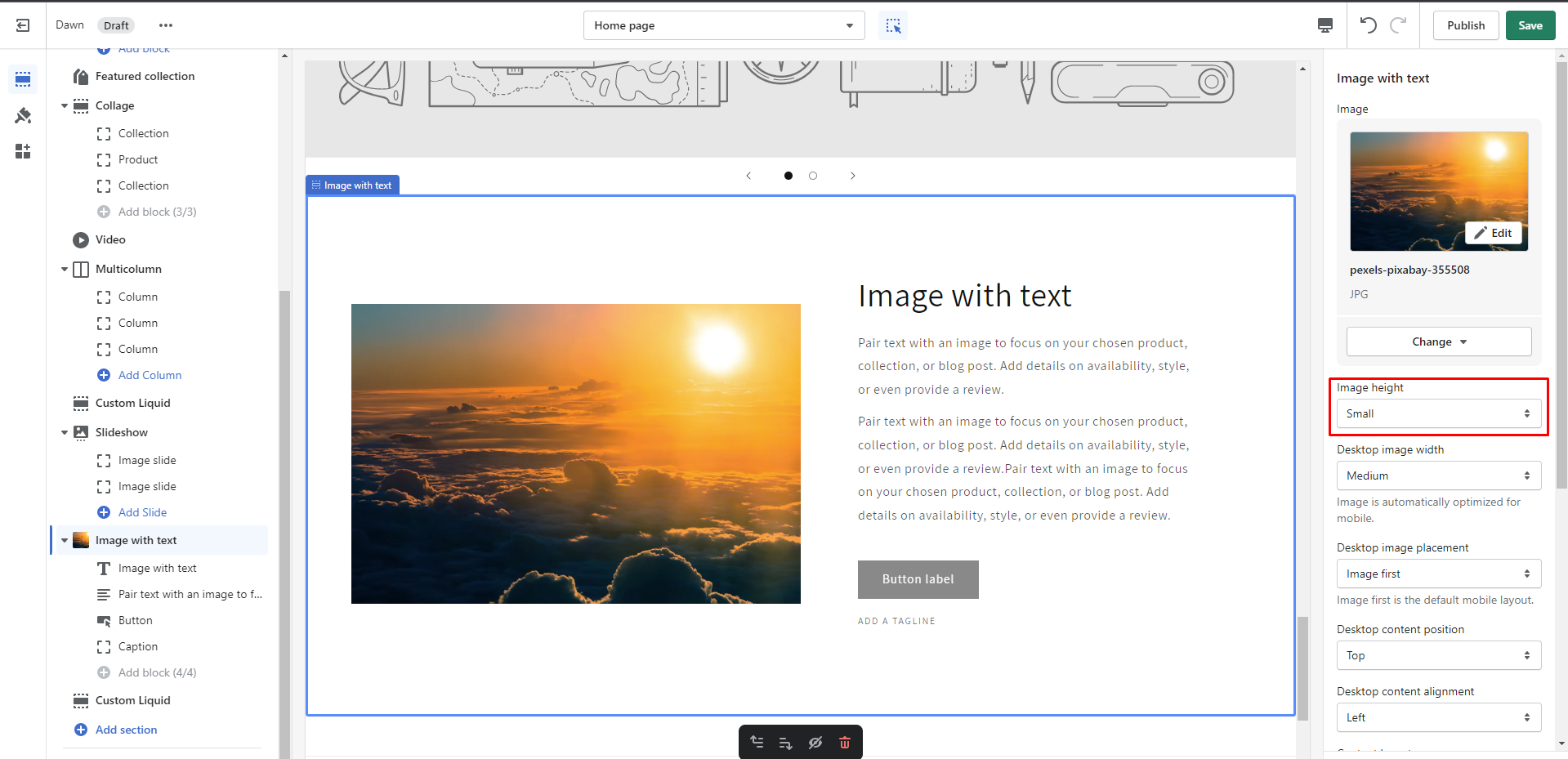Screen dimensions: 1568x759
Task: Select the Image with text heading block
Action: (x=159, y=568)
